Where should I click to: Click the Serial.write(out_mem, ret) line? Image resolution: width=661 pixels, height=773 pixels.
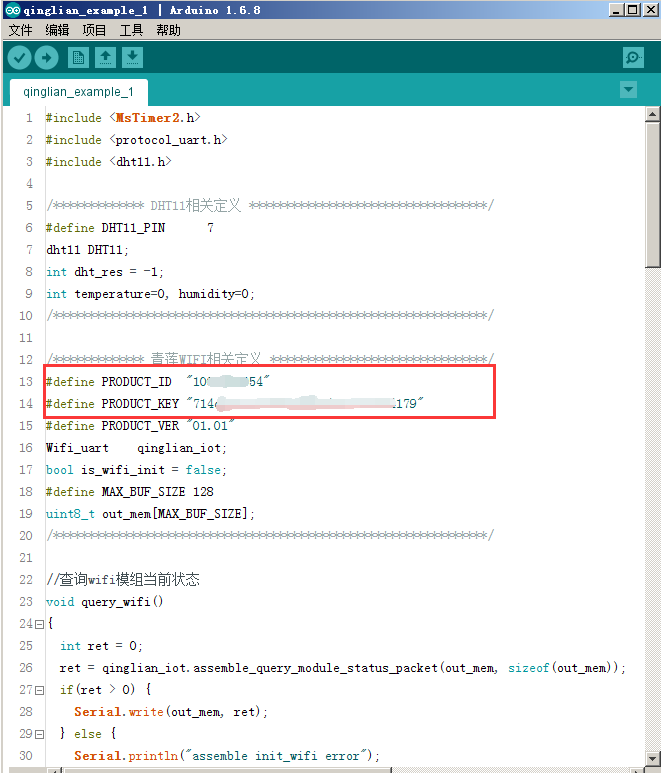tap(171, 712)
